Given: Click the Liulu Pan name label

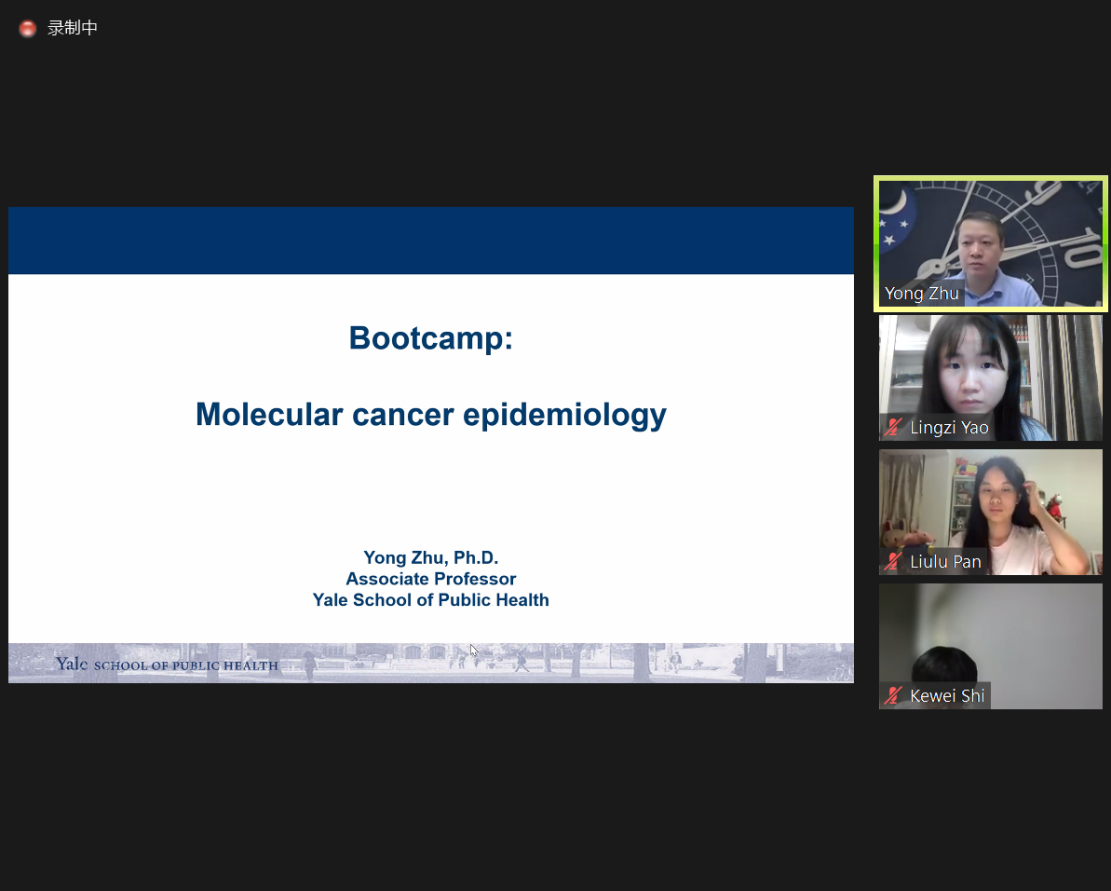Looking at the screenshot, I should click(945, 562).
